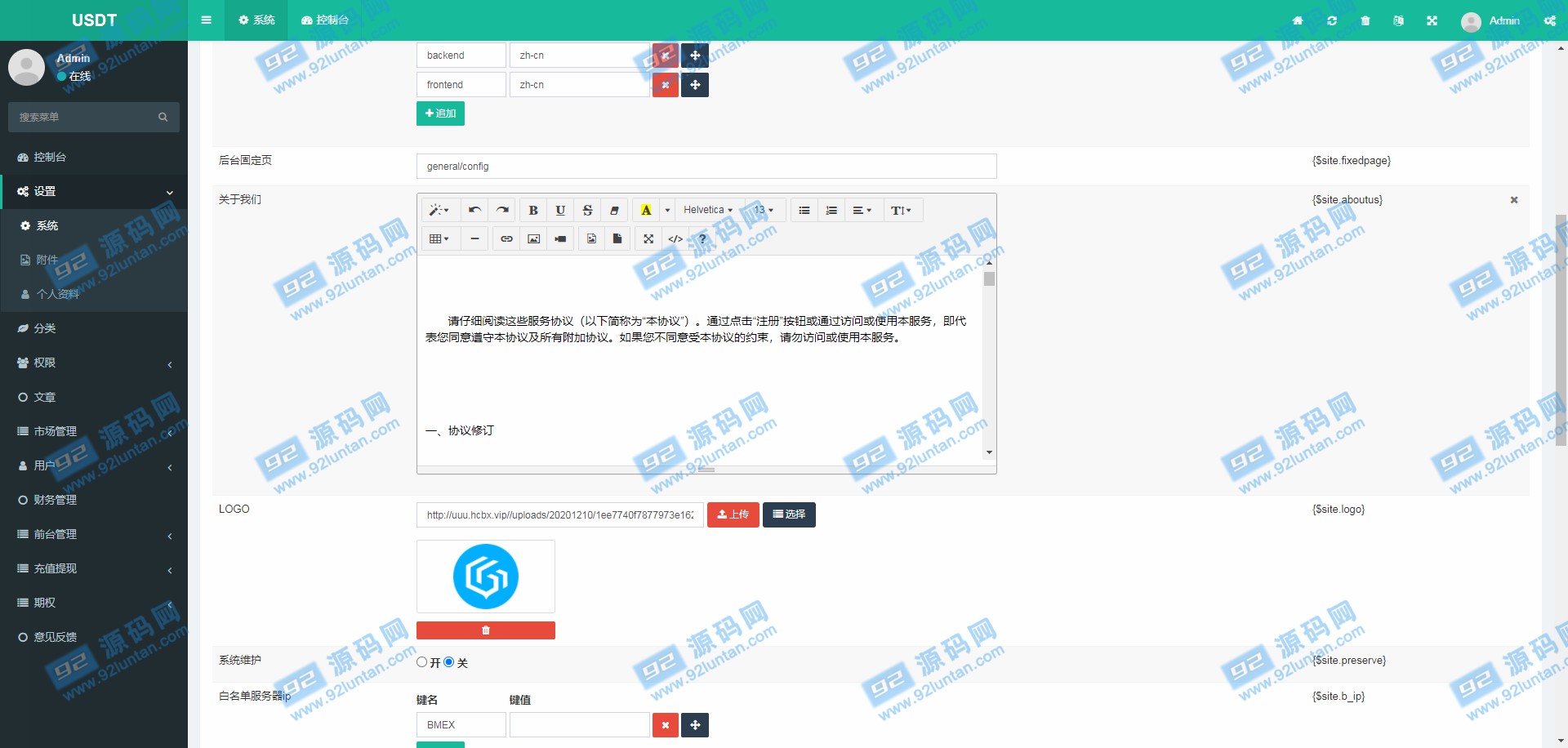The image size is (1568, 748).
Task: Click the home icon in the top bar
Action: point(1298,20)
